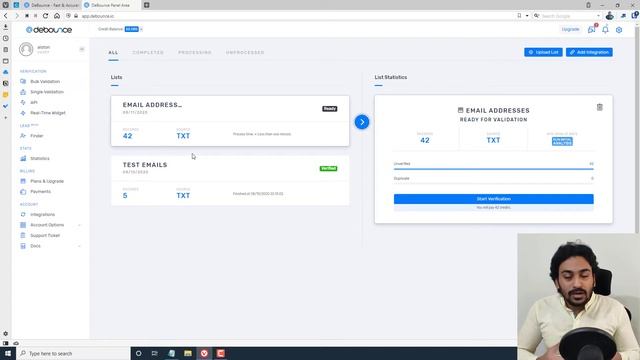The height and width of the screenshot is (360, 640).
Task: Click Upload List button
Action: (543, 52)
